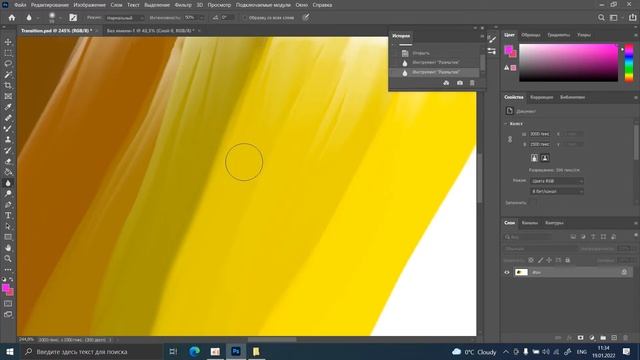Open the workspace switcher dropdown
Viewport: 640px width, 360px height.
(613, 18)
